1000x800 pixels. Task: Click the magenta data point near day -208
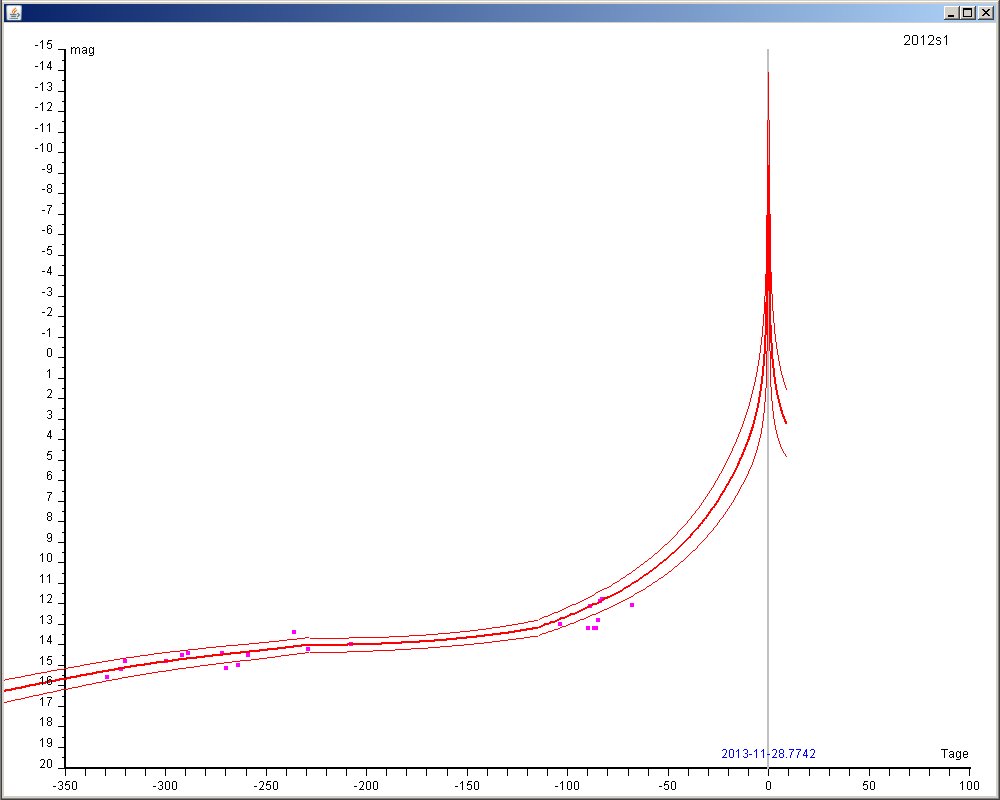point(350,644)
